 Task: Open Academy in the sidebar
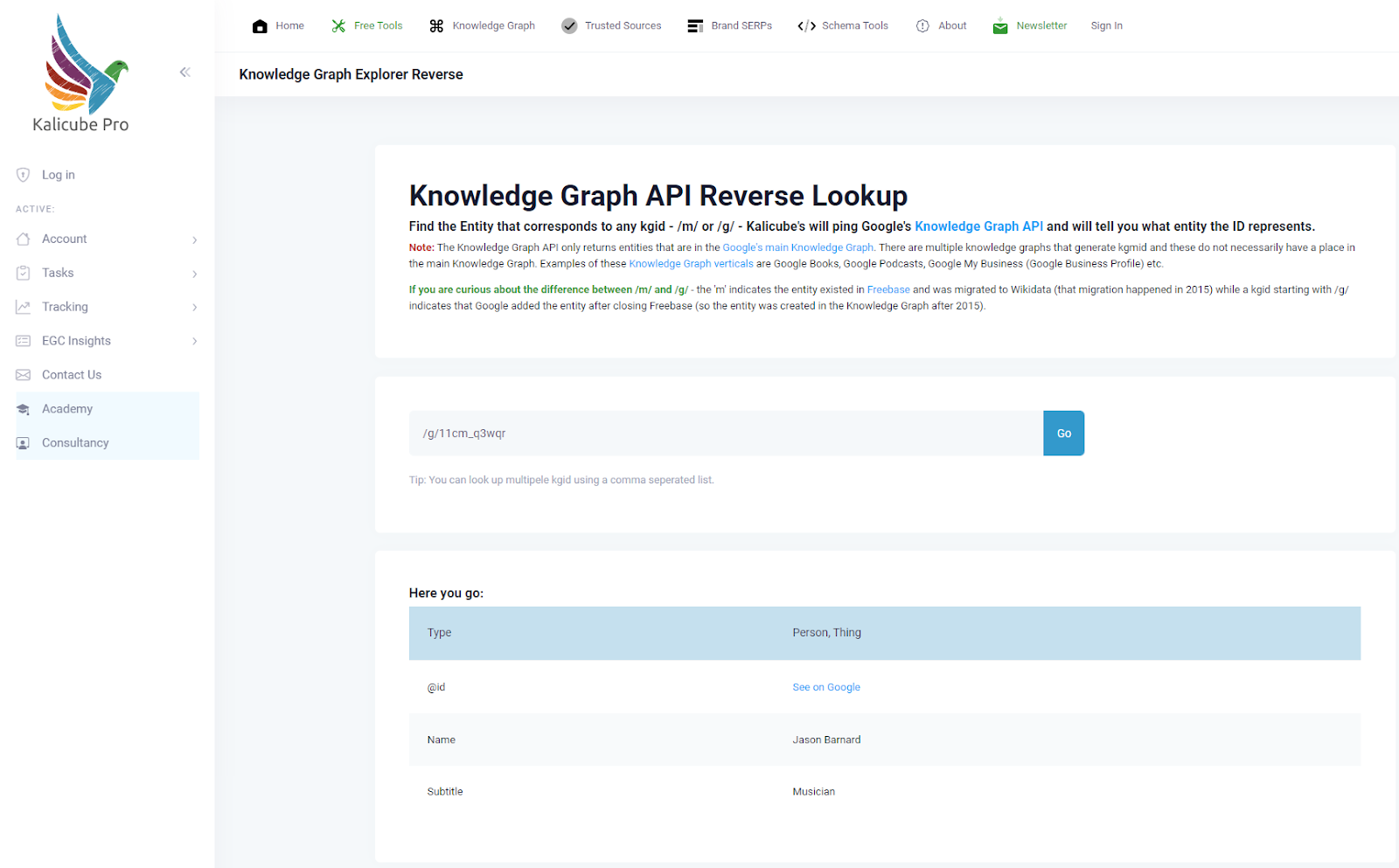[67, 409]
